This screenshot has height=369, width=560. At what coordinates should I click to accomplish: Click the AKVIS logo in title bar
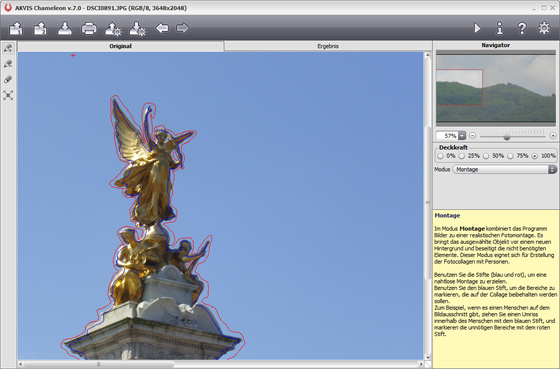point(8,8)
